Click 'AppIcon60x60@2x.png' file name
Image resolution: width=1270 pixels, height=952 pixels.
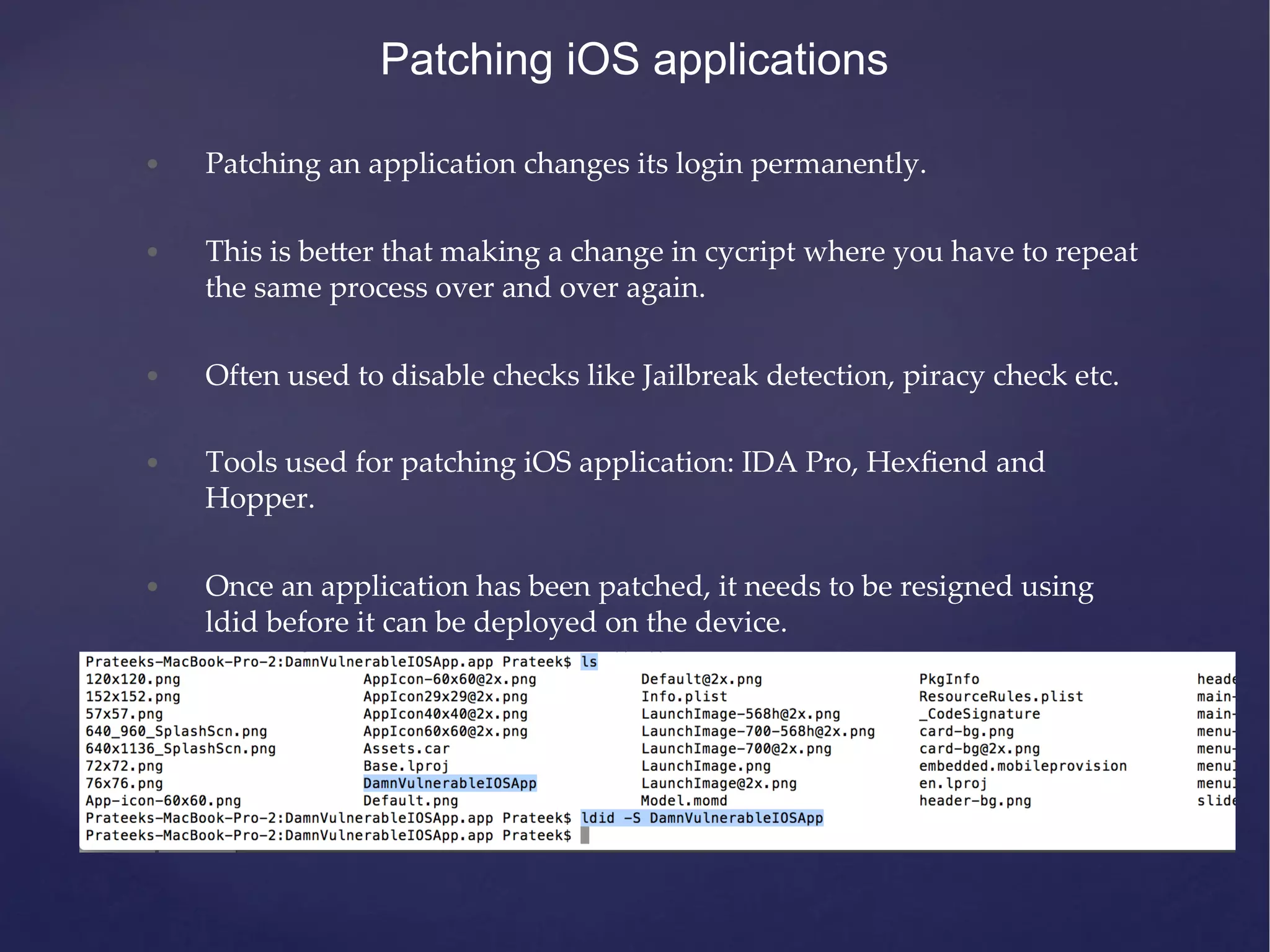coord(445,731)
